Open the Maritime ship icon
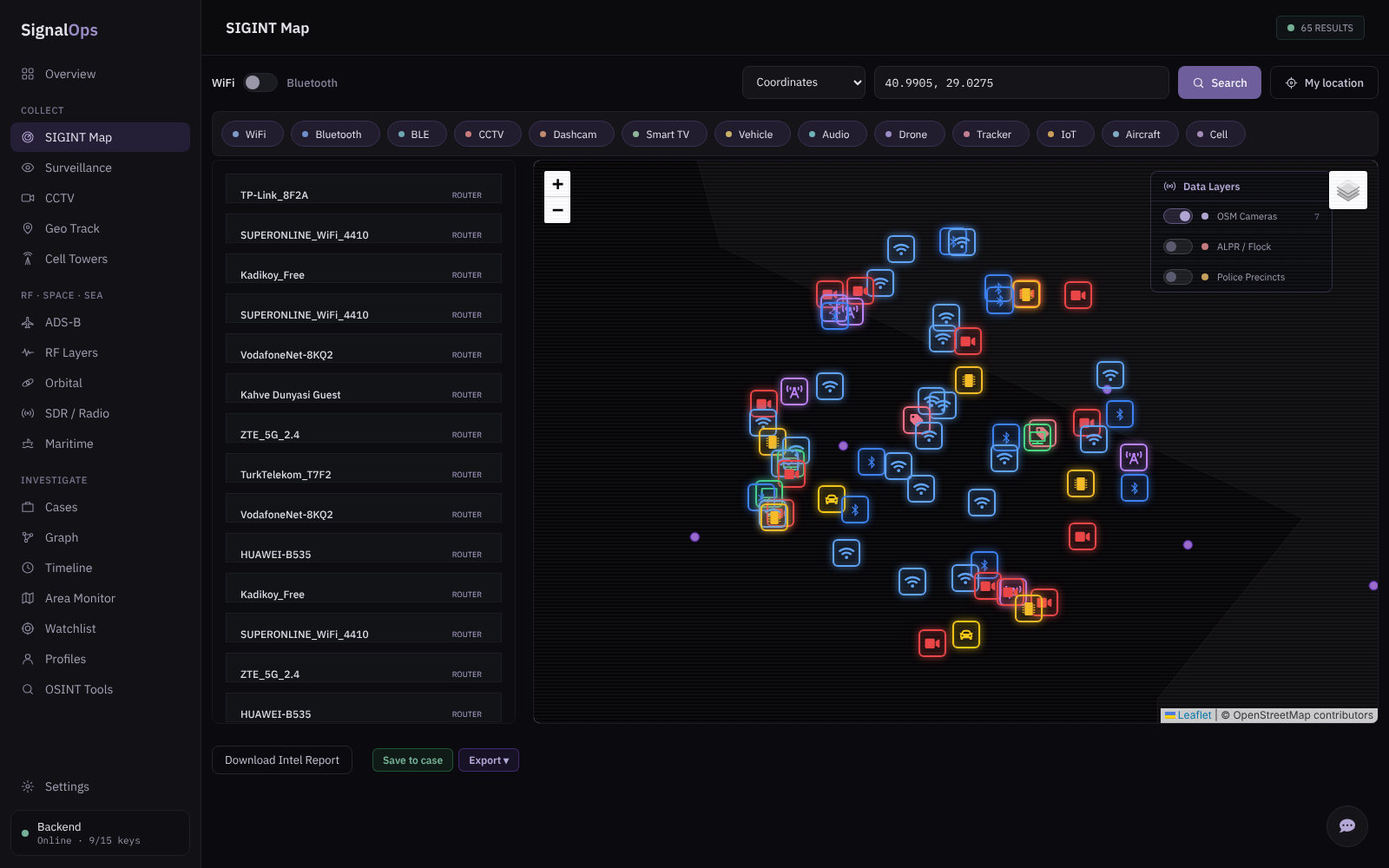 [x=28, y=444]
